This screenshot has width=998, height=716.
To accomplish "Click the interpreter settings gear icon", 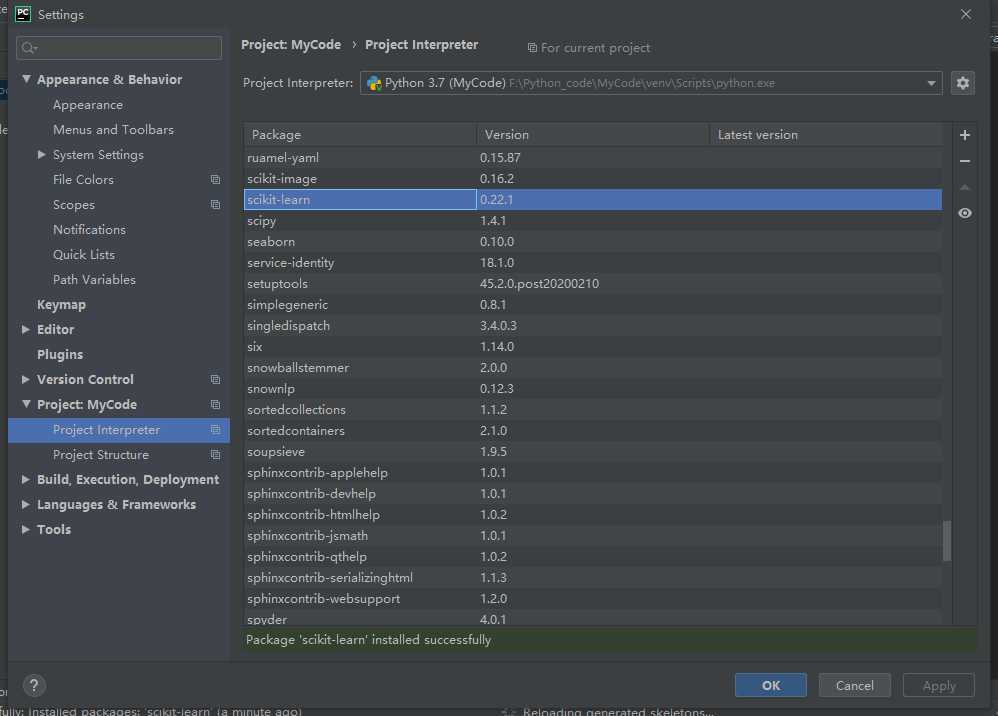I will (962, 83).
